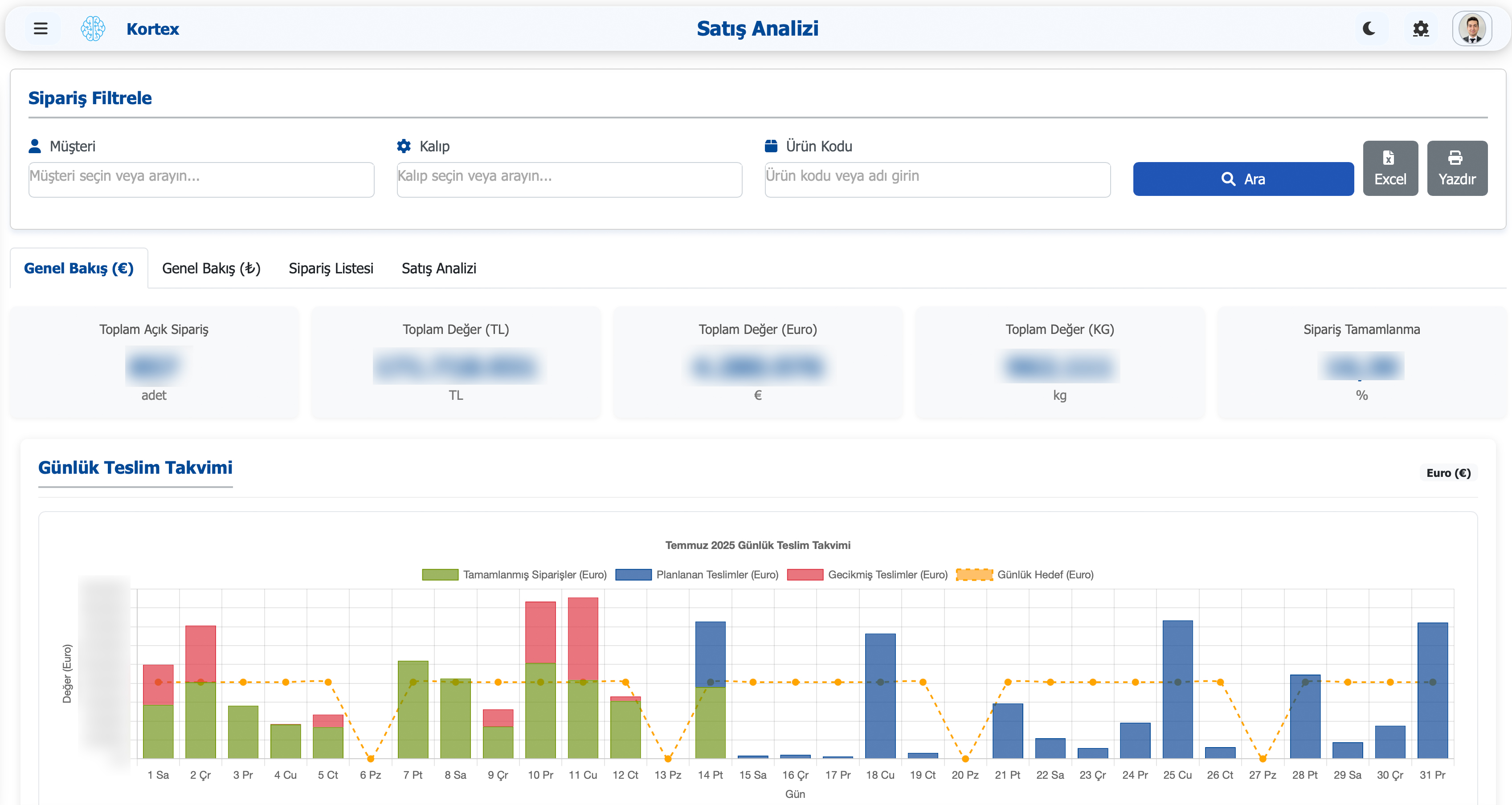Open the Kalıp selection dropdown
Viewport: 1512px width, 805px height.
pos(569,179)
